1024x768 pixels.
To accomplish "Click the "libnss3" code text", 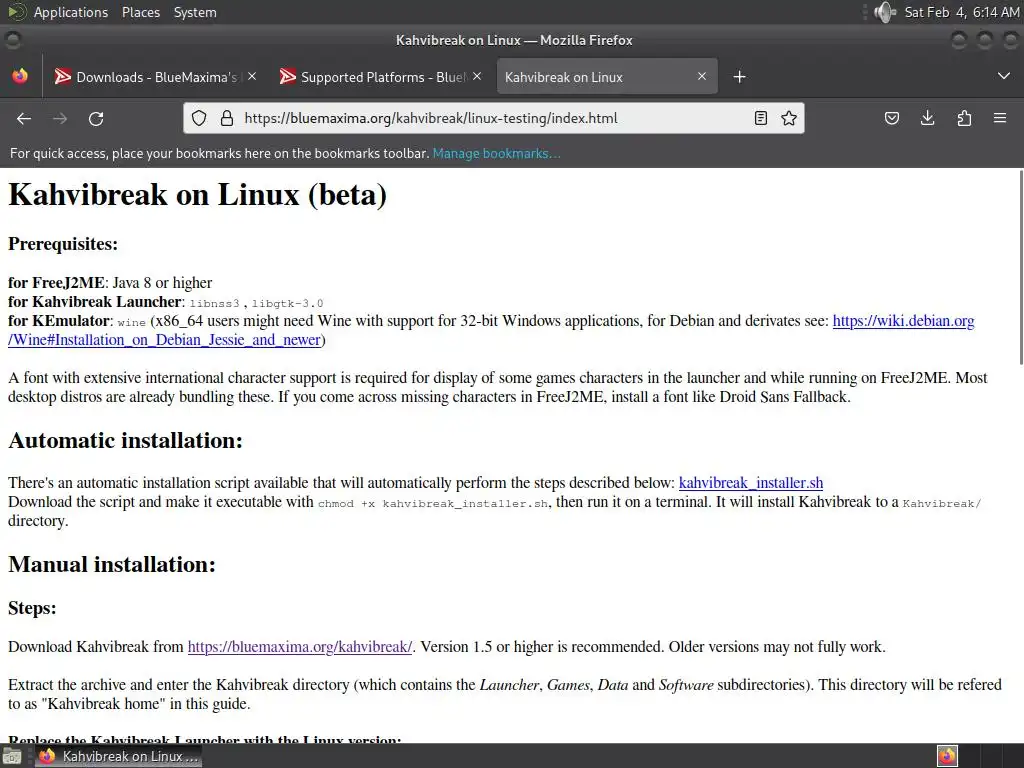I will click(x=214, y=304).
